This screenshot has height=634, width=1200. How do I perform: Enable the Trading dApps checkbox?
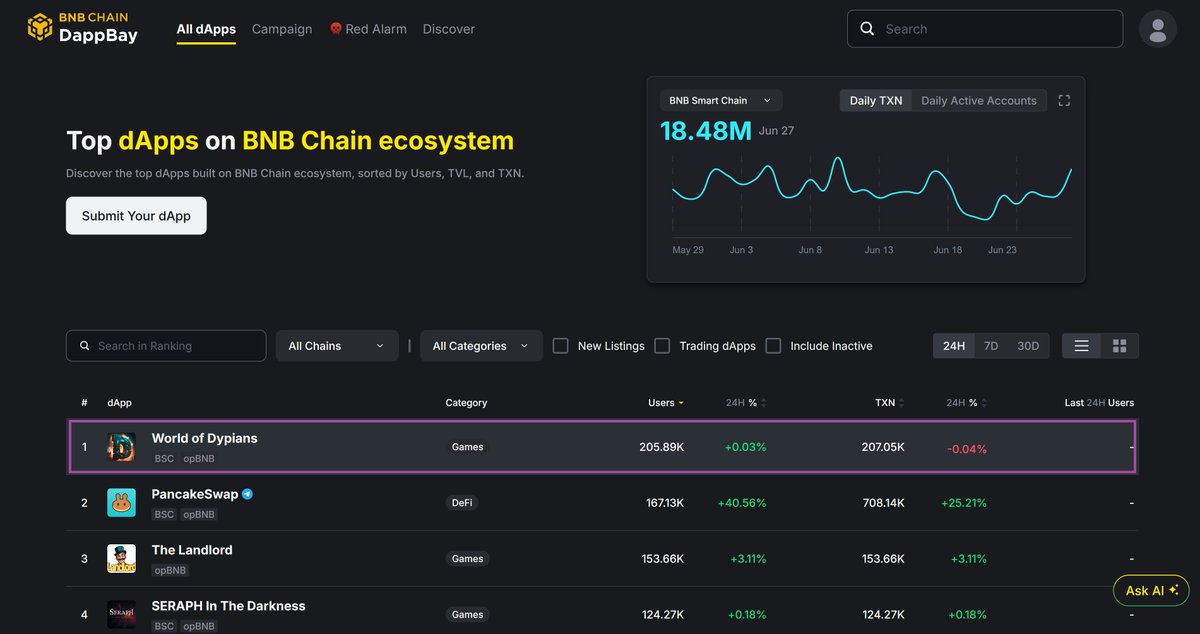pyautogui.click(x=662, y=346)
